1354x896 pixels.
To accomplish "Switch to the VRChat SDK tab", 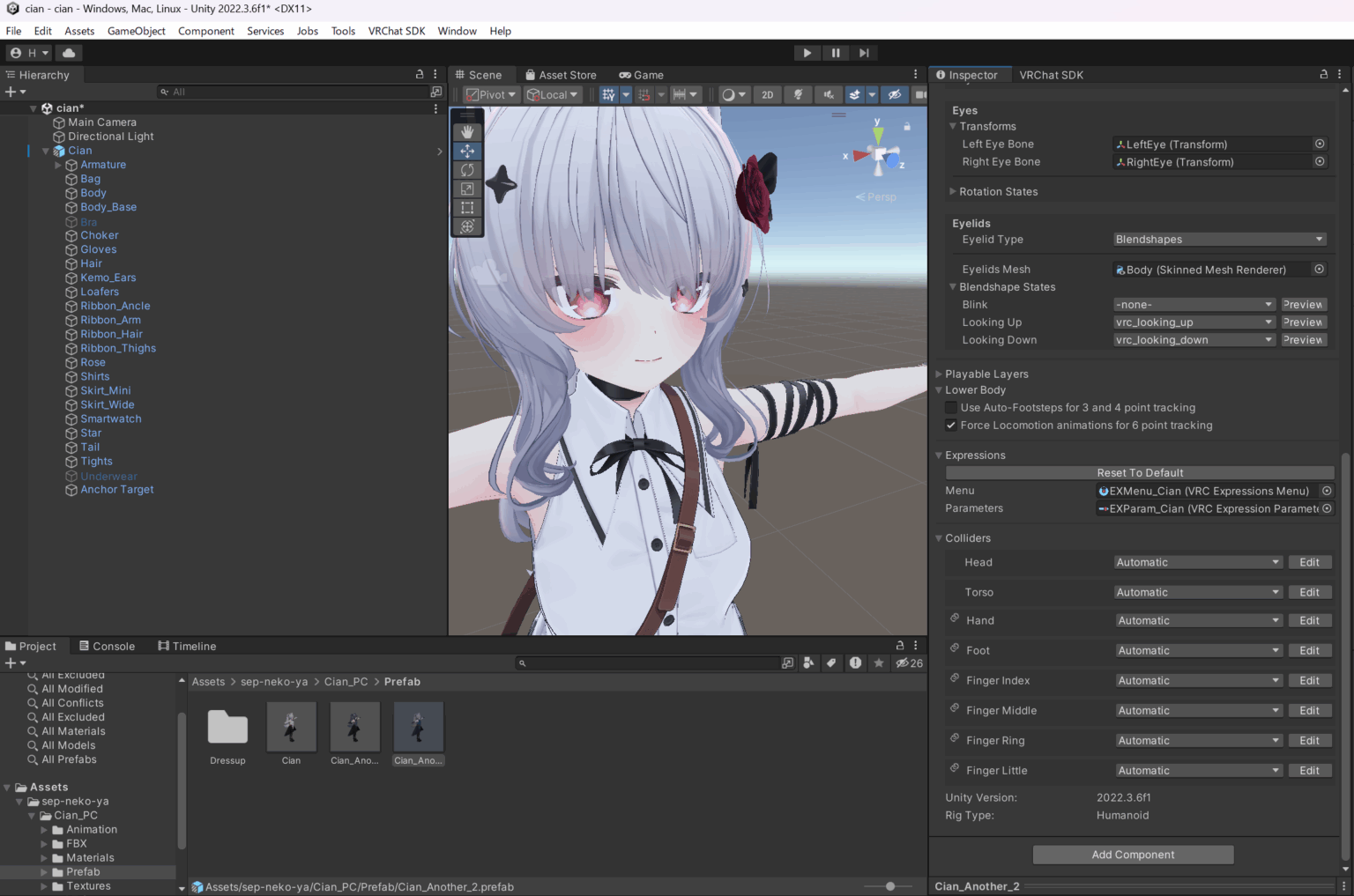I will click(x=1051, y=75).
